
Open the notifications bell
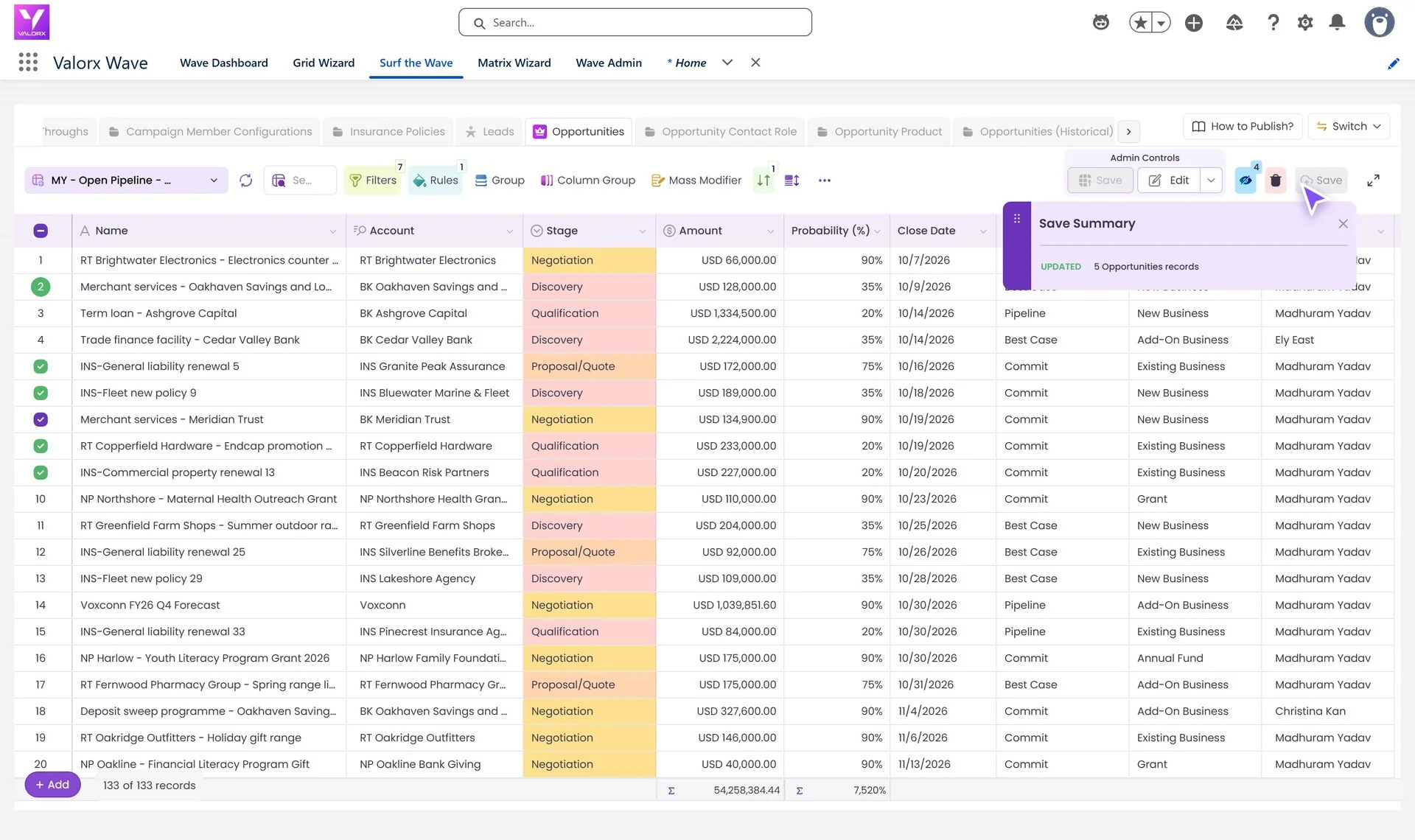click(1338, 23)
